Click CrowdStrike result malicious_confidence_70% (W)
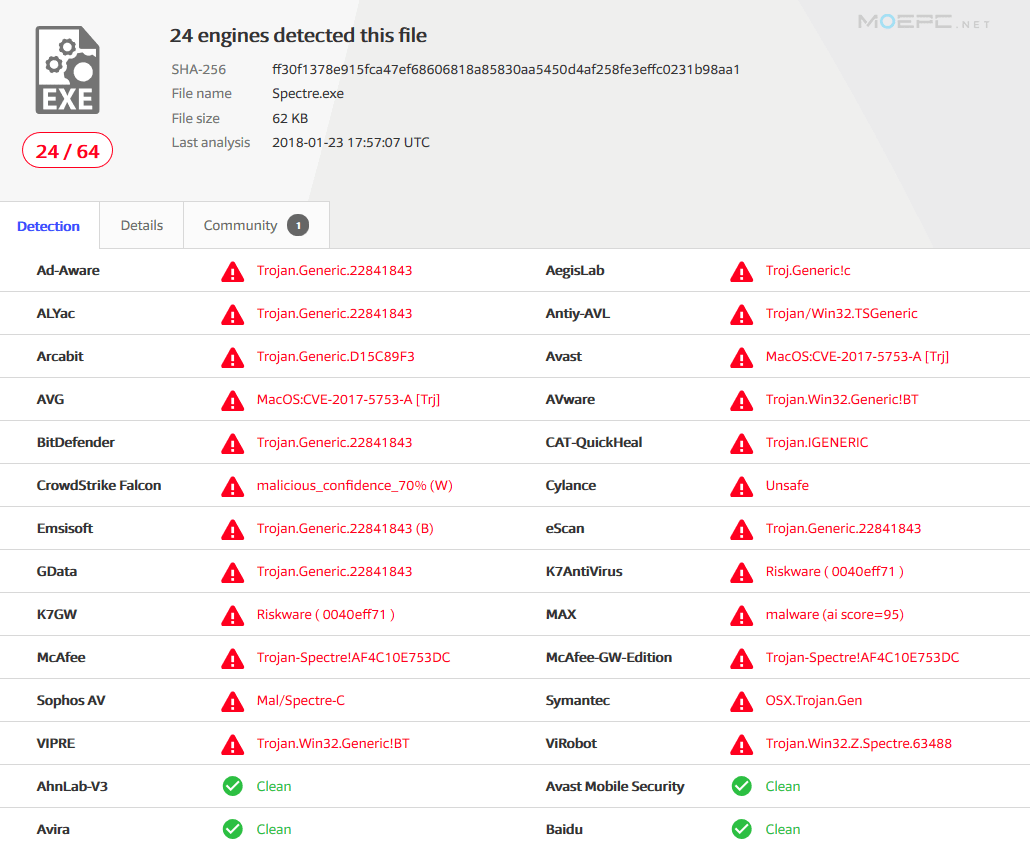The image size is (1030, 847). [355, 486]
